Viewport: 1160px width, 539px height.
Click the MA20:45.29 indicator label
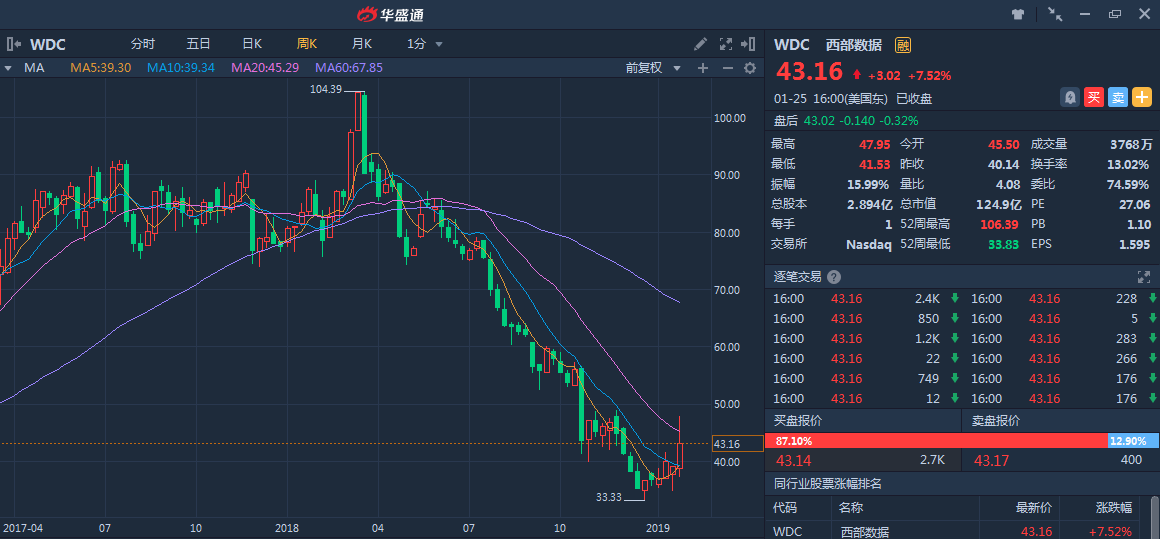point(265,68)
